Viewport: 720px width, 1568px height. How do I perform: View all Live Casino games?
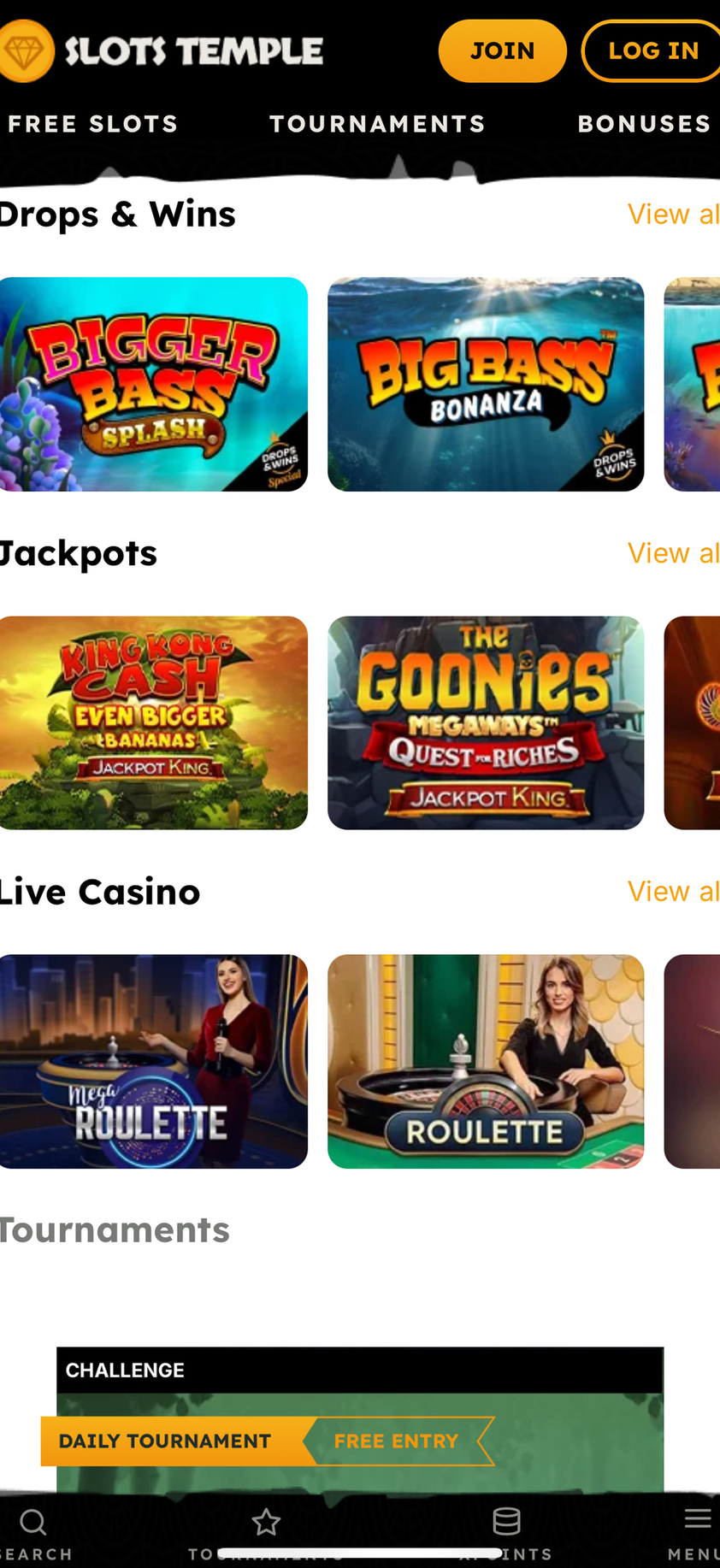674,892
